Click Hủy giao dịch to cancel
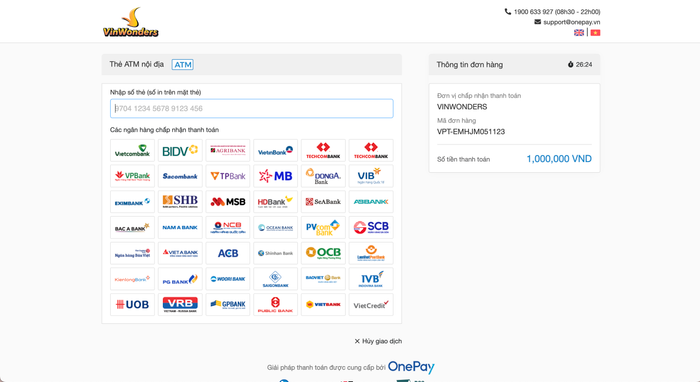 (378, 341)
